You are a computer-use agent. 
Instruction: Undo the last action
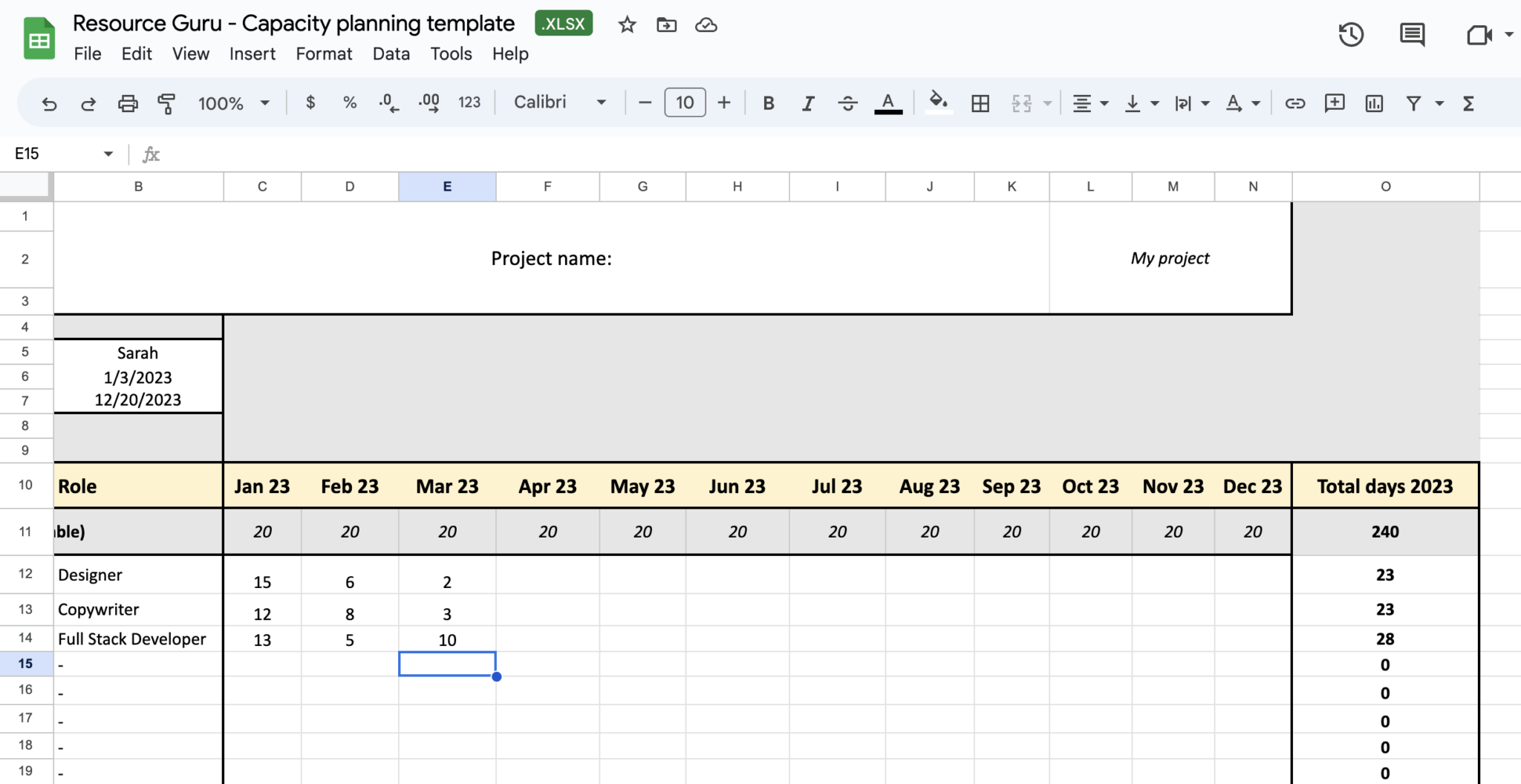(48, 103)
